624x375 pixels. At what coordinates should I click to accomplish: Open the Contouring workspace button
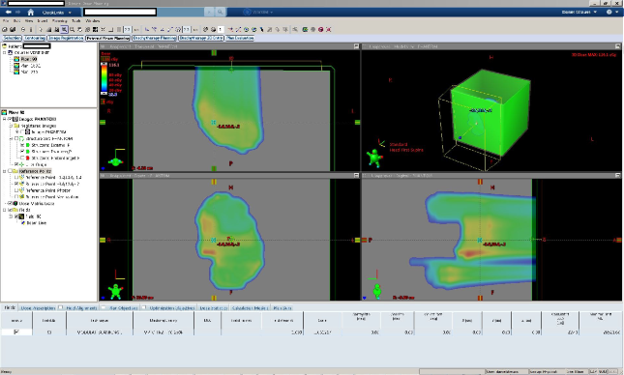pos(34,38)
